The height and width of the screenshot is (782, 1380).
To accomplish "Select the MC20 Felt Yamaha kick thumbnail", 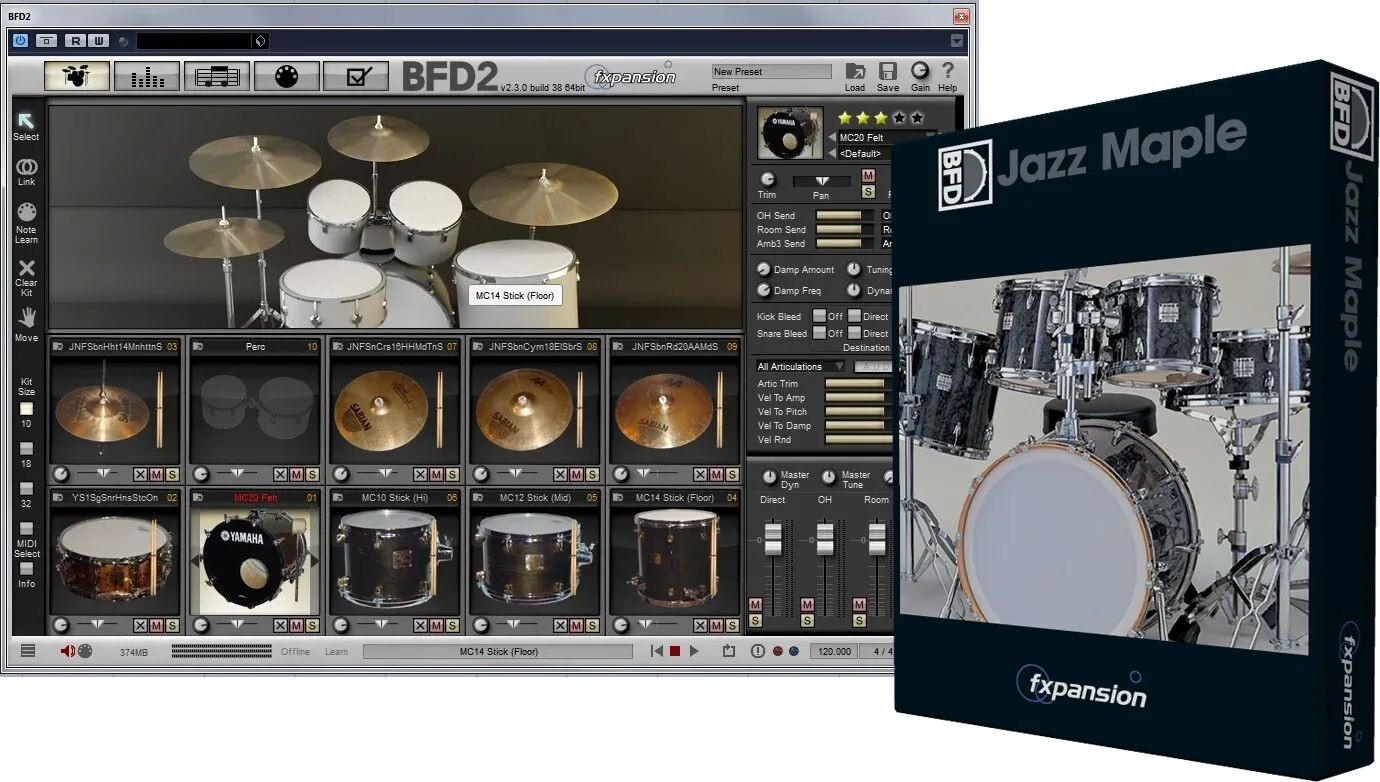I will click(x=254, y=561).
